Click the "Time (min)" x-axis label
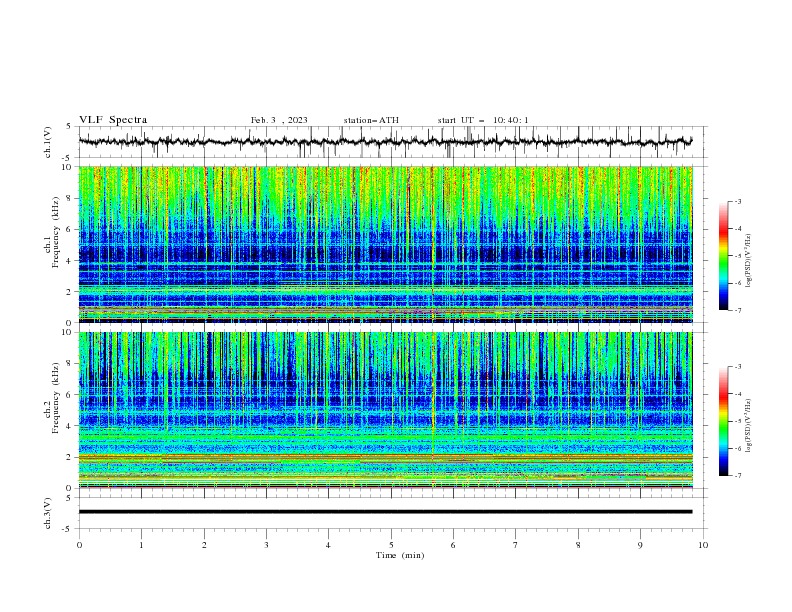Viewport: 792px width, 612px height. coord(400,555)
